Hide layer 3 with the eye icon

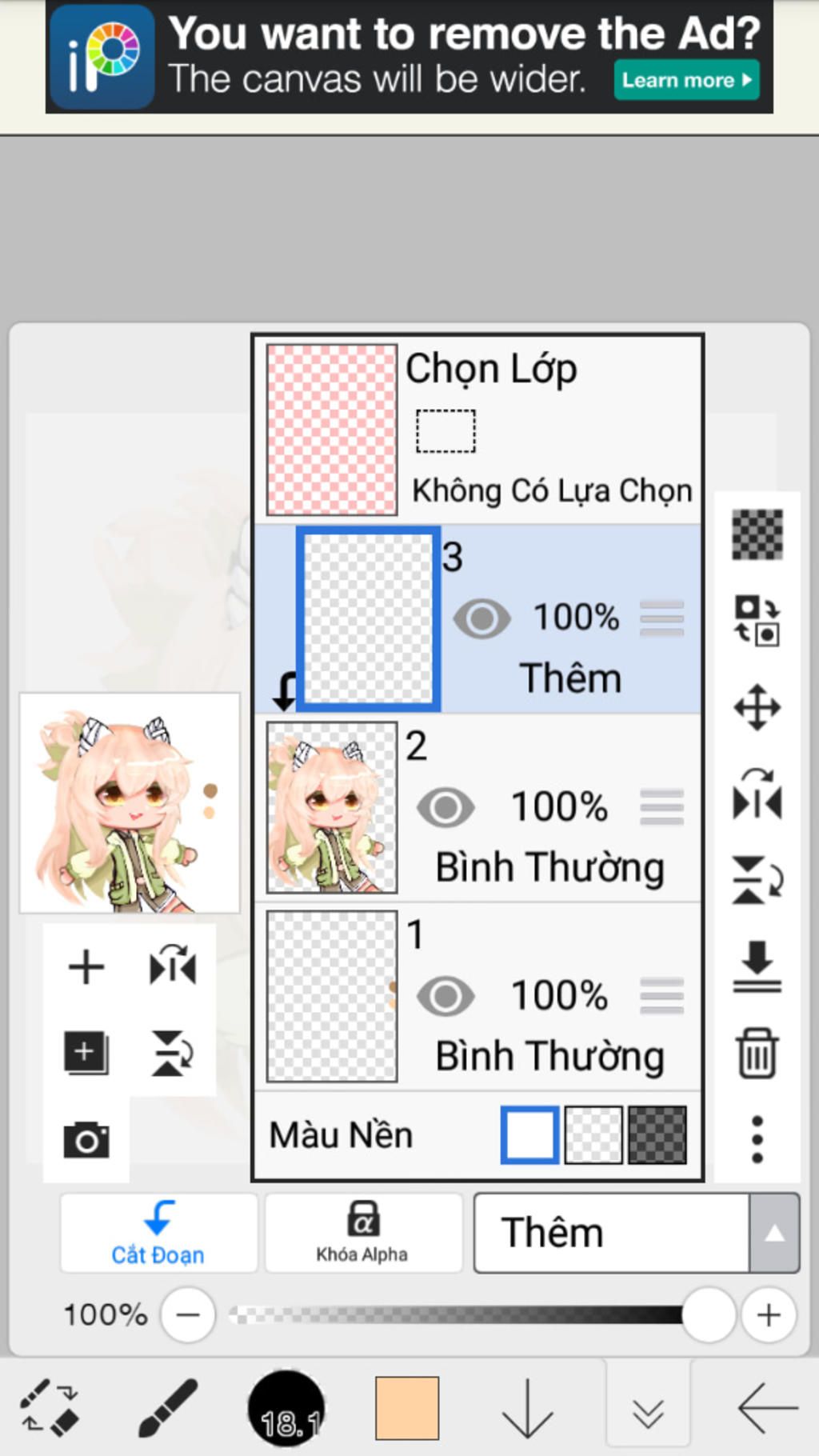[481, 618]
